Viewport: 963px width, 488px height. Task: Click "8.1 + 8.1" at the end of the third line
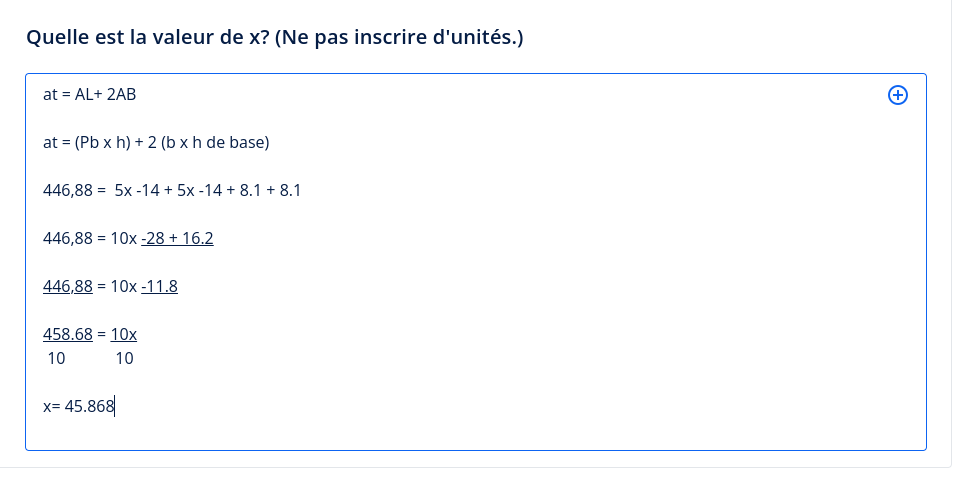(x=264, y=190)
